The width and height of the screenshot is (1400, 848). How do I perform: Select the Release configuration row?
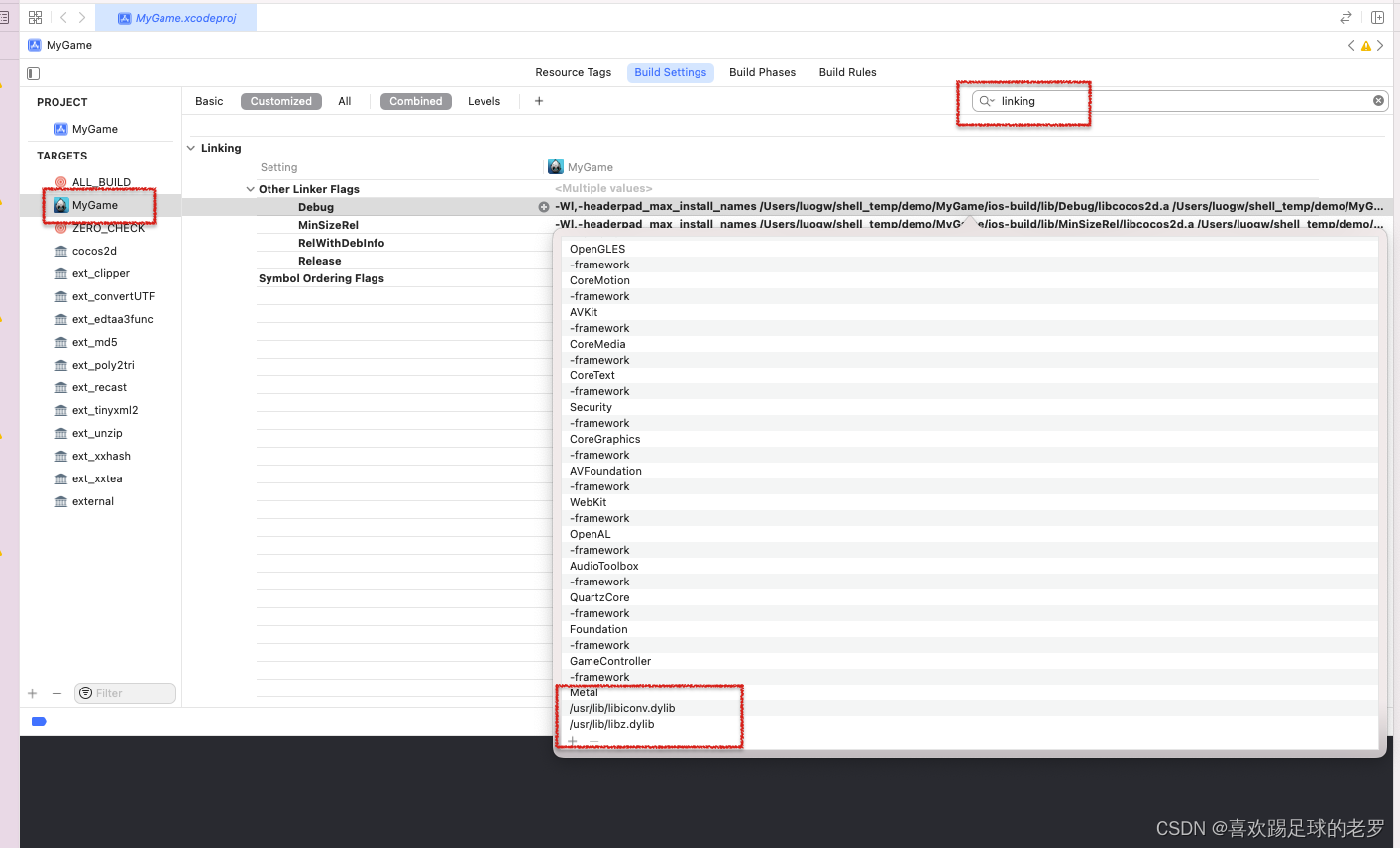pyautogui.click(x=319, y=261)
